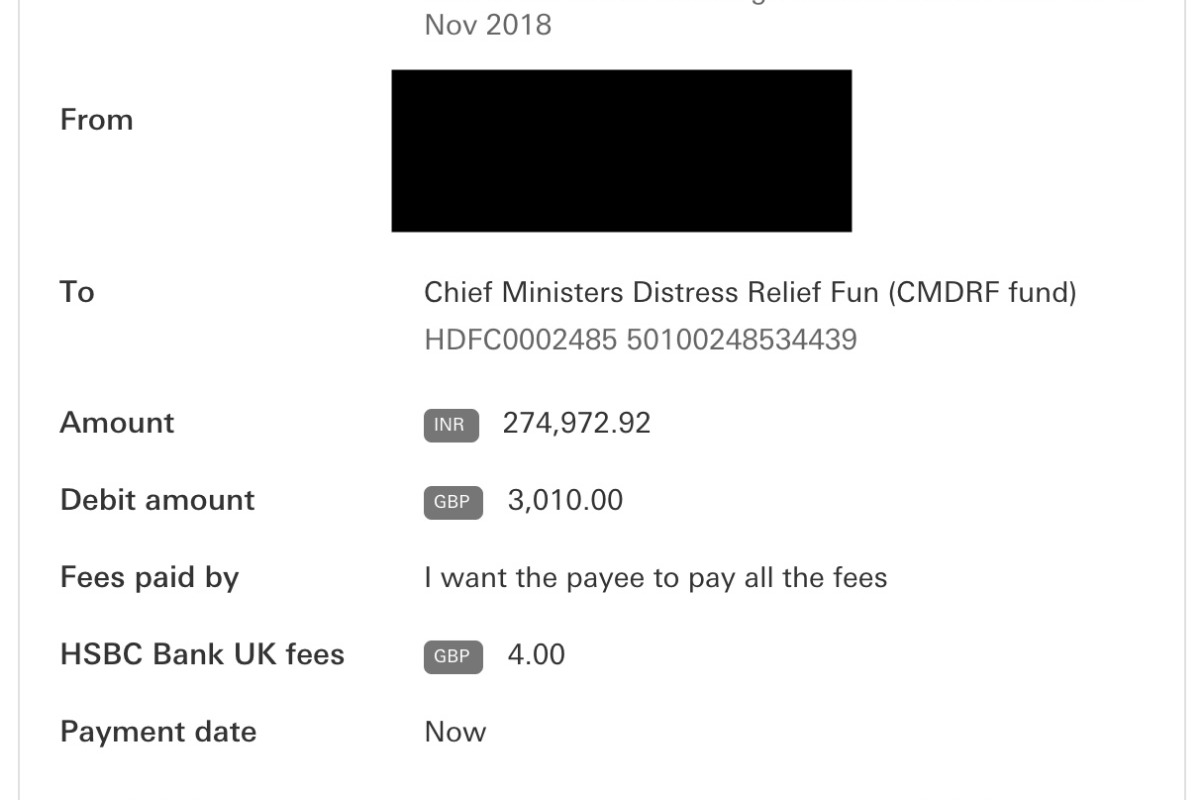1200x800 pixels.
Task: Click the debit amount value 3,010.00
Action: click(565, 500)
